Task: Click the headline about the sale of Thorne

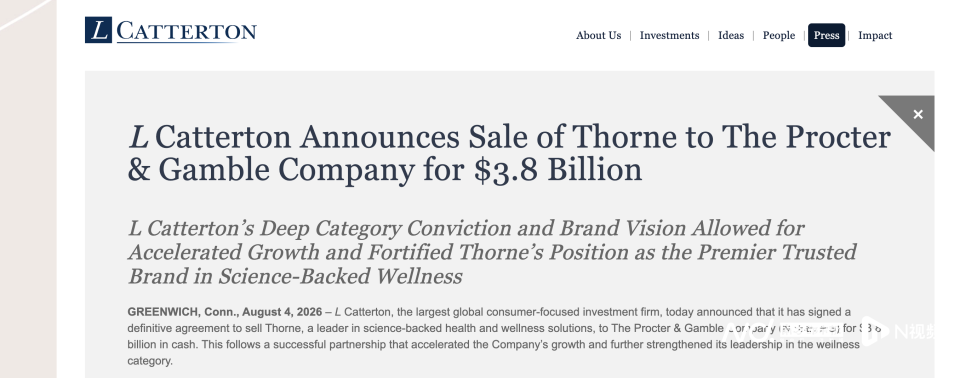Action: 509,153
